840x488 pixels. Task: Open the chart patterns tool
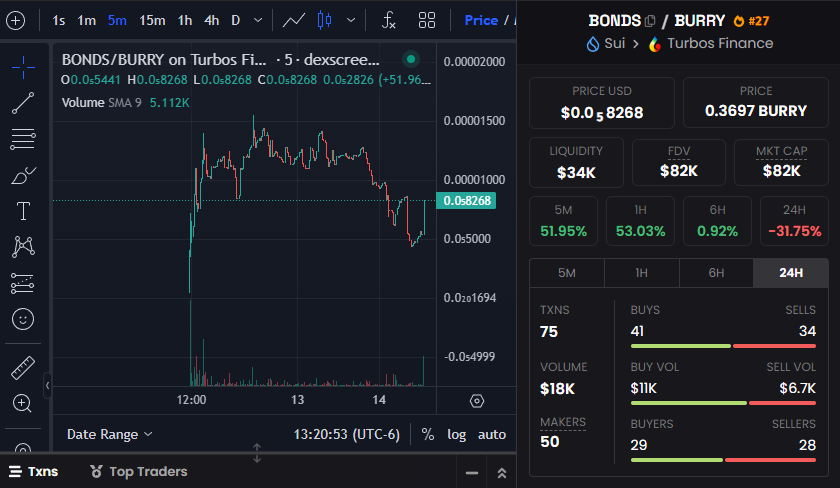23,247
